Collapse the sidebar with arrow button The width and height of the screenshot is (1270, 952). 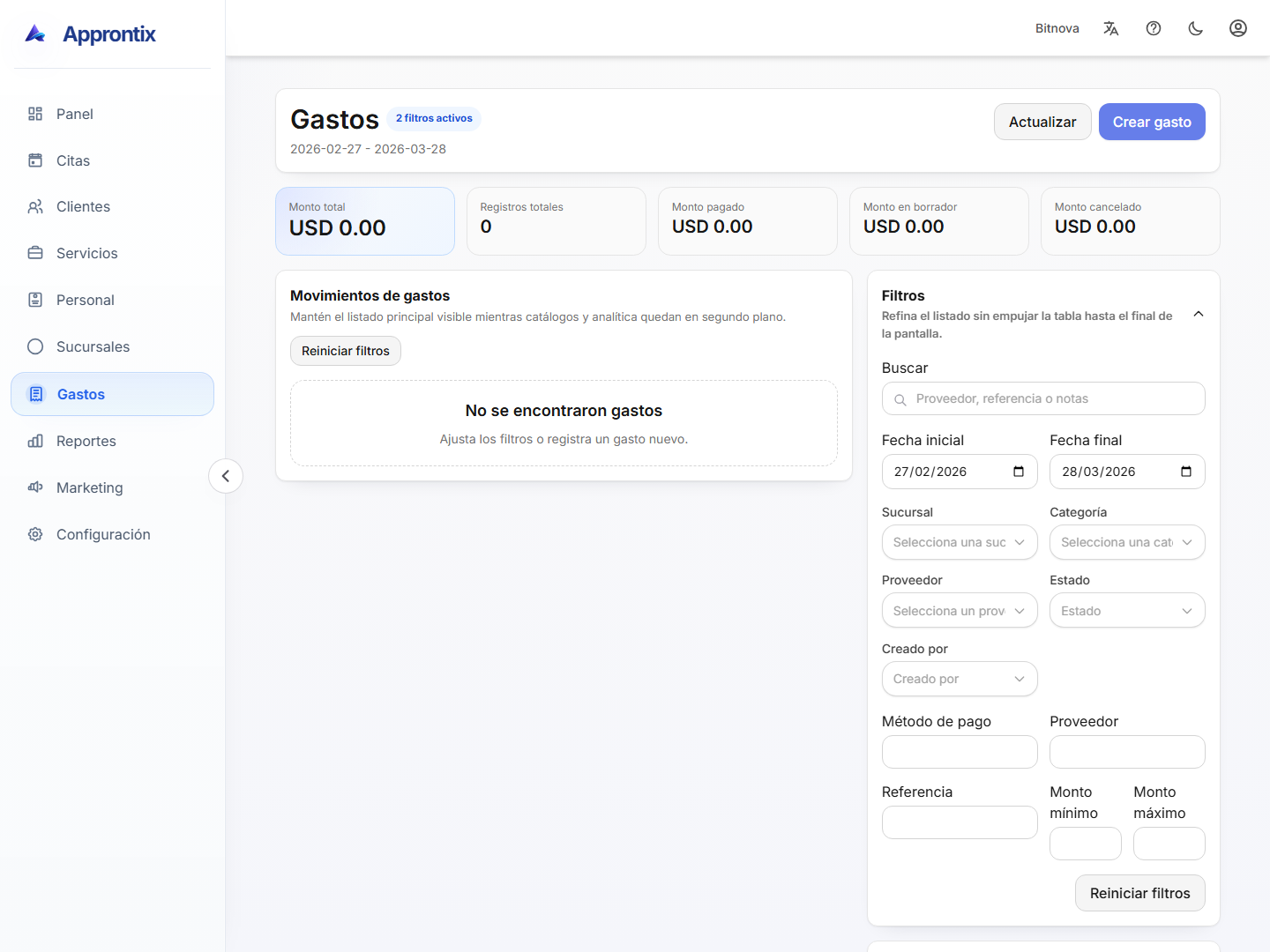pyautogui.click(x=226, y=476)
